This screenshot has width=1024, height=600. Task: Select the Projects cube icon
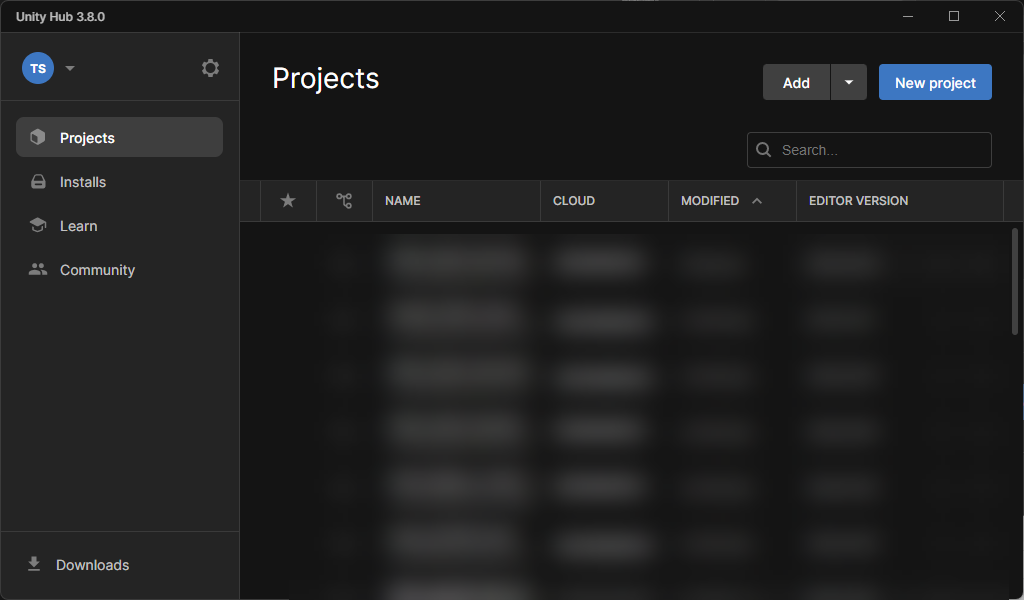(38, 138)
